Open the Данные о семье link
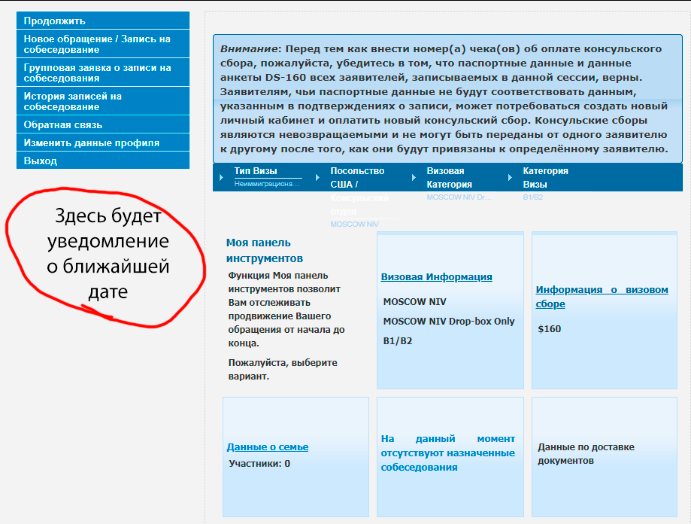The image size is (691, 524). pyautogui.click(x=267, y=447)
